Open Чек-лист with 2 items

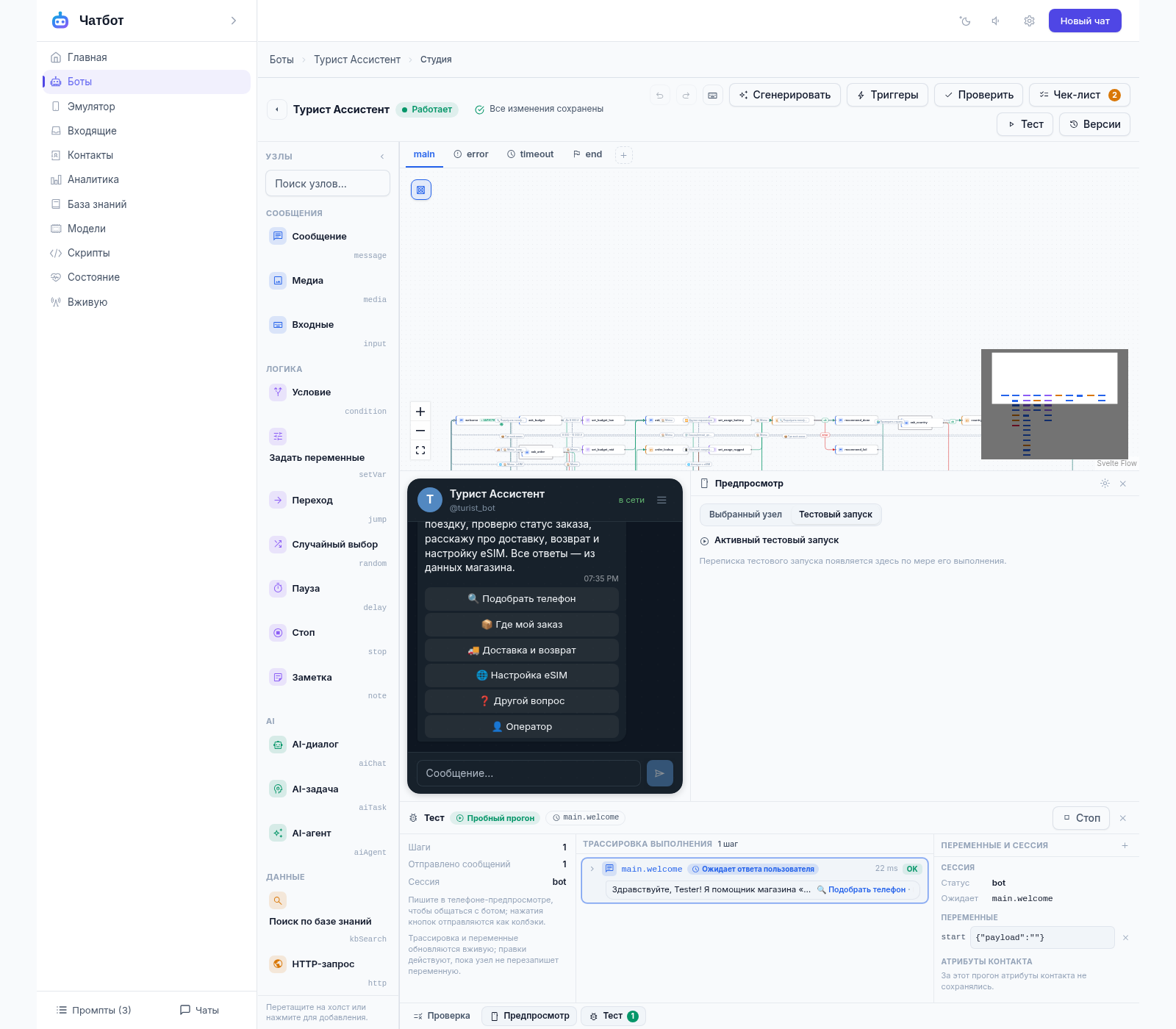(x=1079, y=95)
